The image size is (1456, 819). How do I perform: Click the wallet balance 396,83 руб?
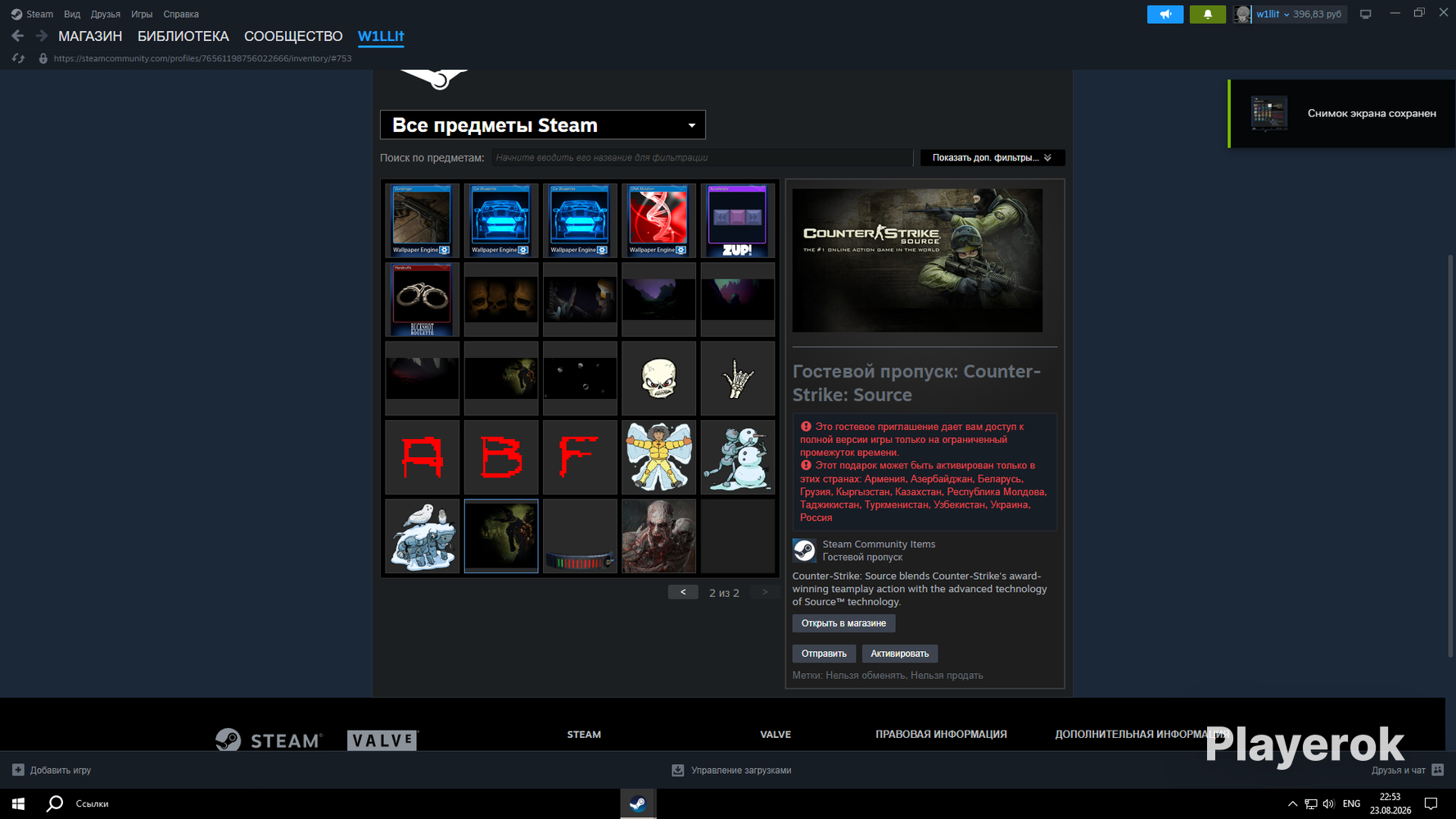coord(1317,14)
